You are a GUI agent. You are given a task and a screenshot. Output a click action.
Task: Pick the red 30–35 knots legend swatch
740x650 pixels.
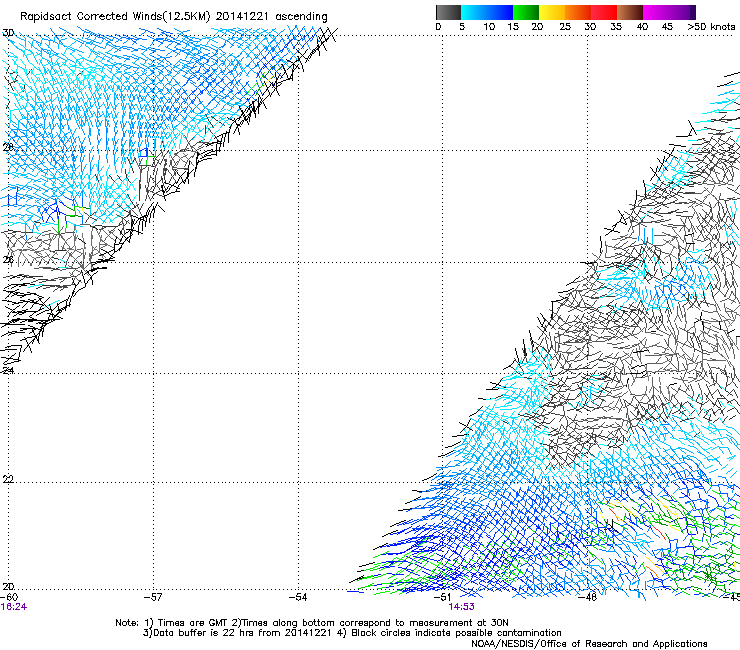(604, 12)
